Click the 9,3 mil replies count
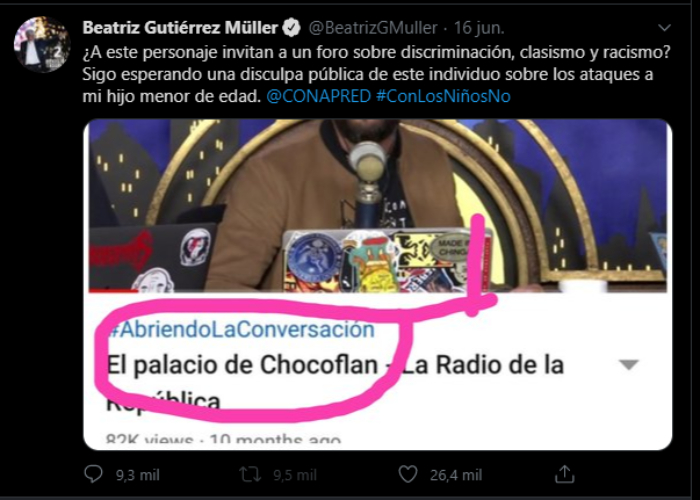 [x=138, y=475]
